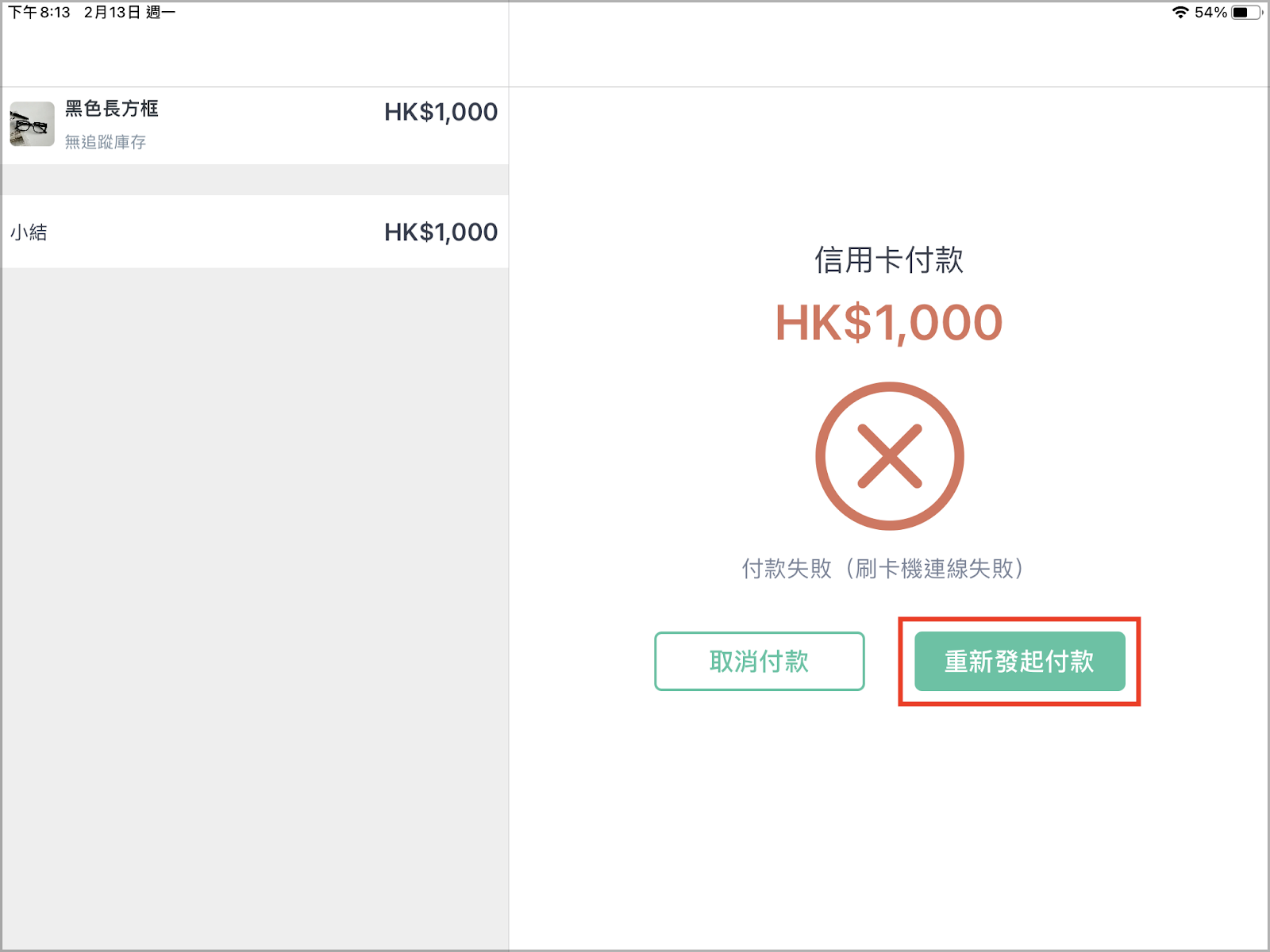The height and width of the screenshot is (952, 1270).
Task: Tap the 無追蹤庫存 inventory label
Action: point(106,142)
